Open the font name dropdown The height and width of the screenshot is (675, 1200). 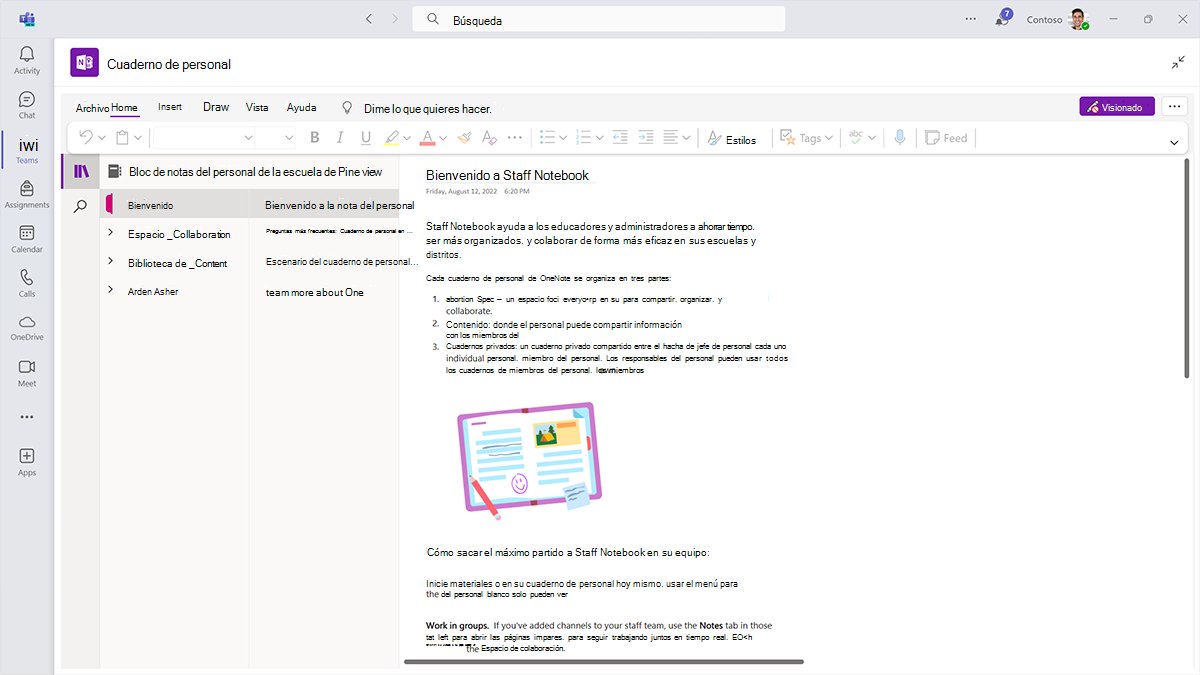coord(205,138)
